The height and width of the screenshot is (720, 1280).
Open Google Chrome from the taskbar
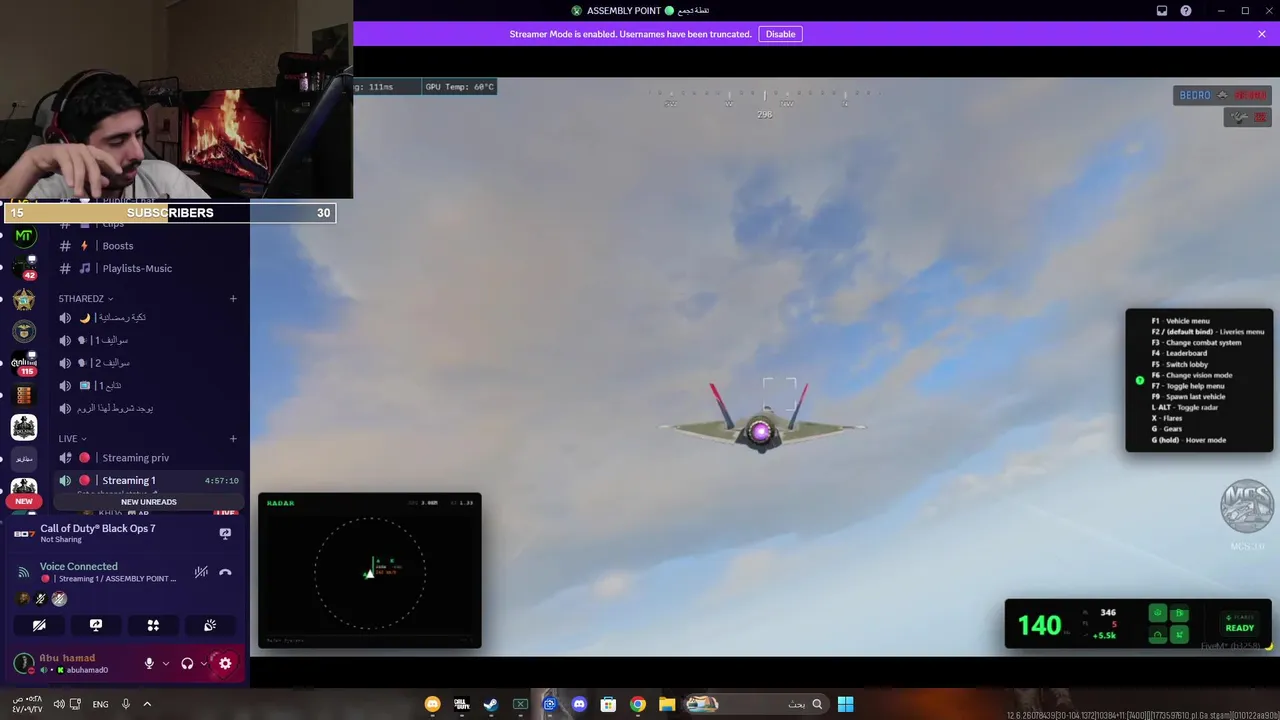[x=638, y=704]
